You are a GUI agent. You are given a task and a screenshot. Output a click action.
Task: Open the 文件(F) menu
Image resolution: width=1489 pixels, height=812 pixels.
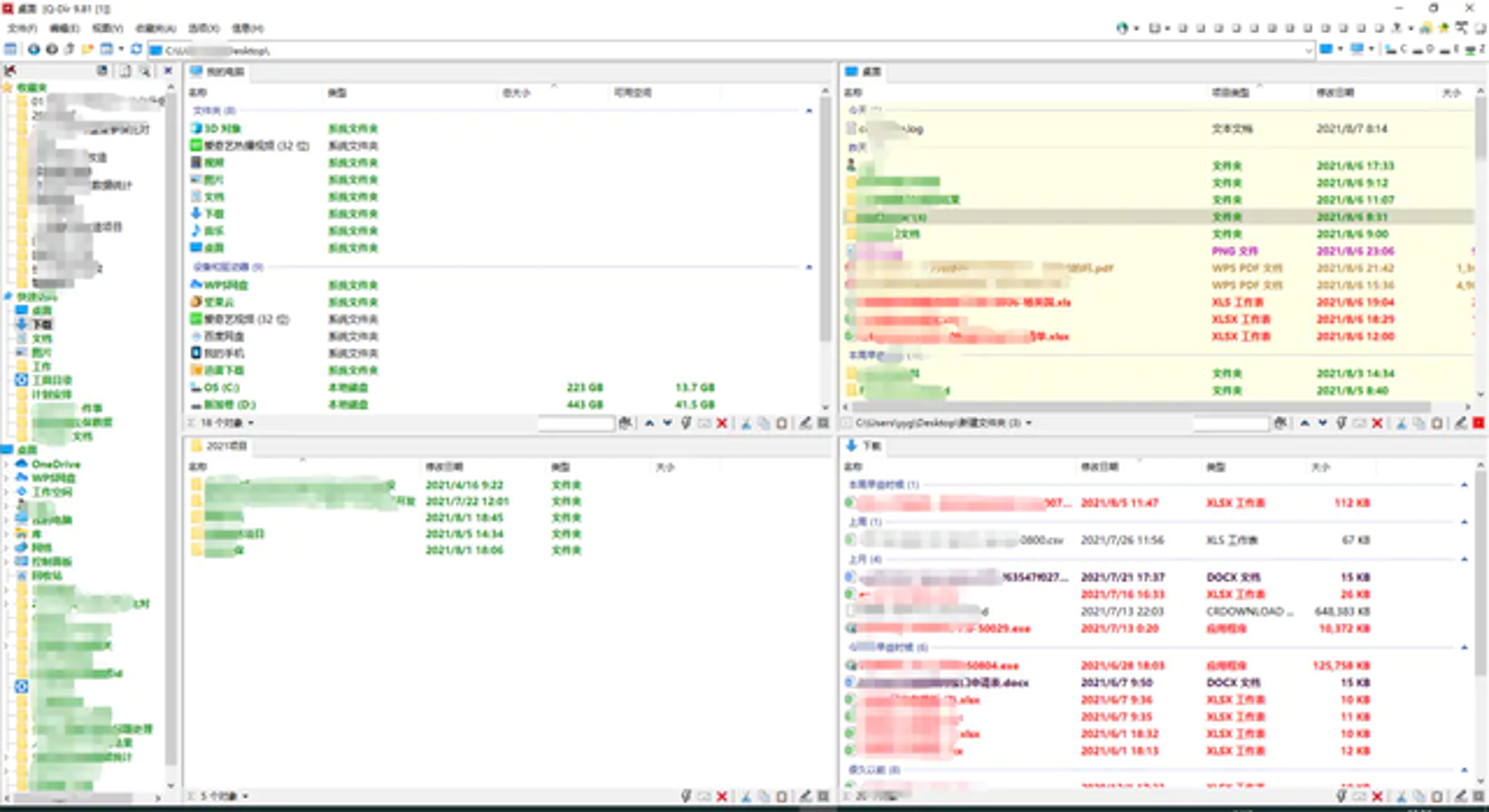click(x=22, y=28)
